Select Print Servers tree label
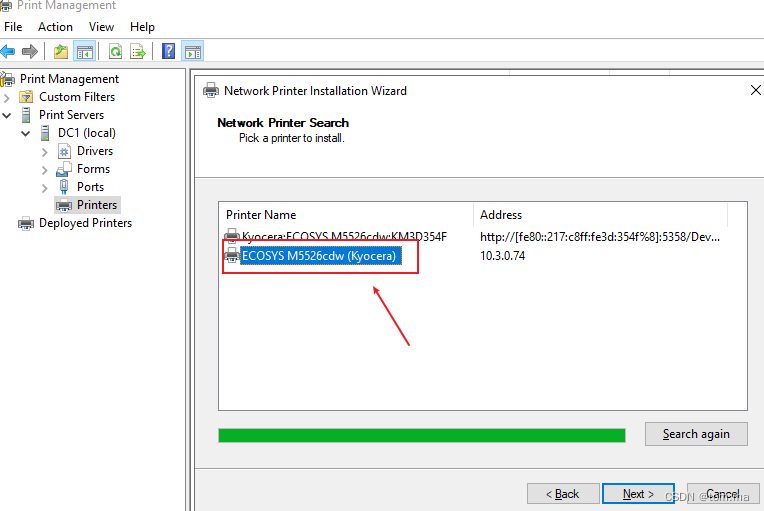This screenshot has height=511, width=764. tap(72, 115)
